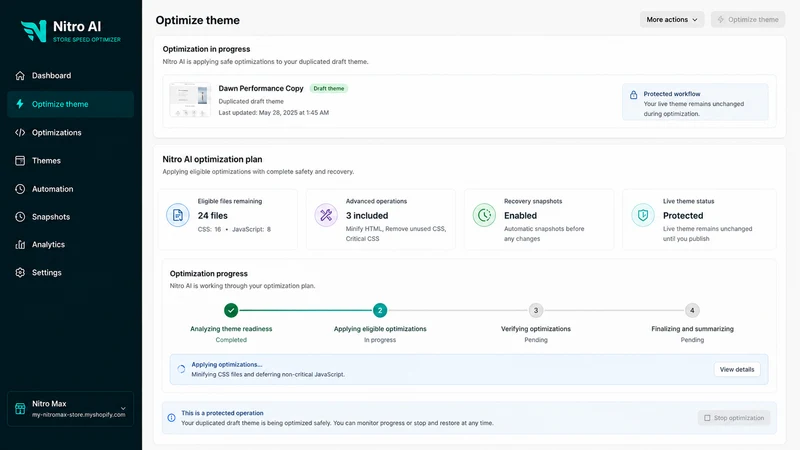Click the Stop optimization button

click(734, 418)
